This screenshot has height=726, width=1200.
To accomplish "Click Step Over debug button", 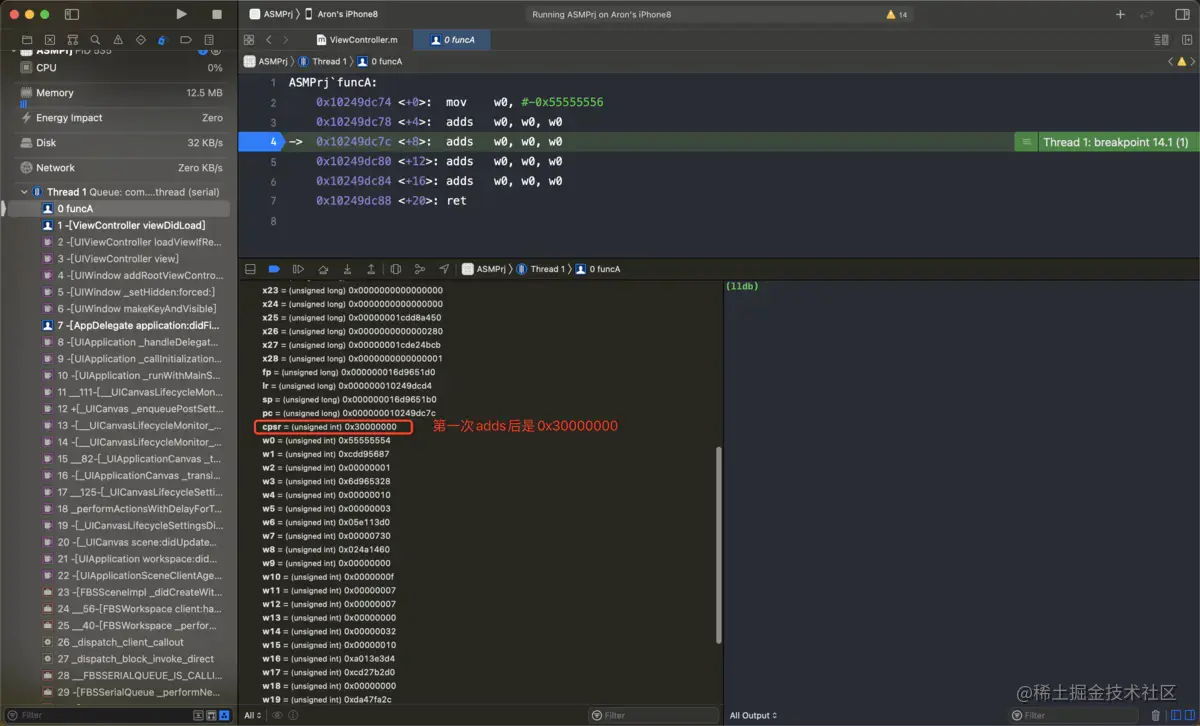I will [323, 269].
